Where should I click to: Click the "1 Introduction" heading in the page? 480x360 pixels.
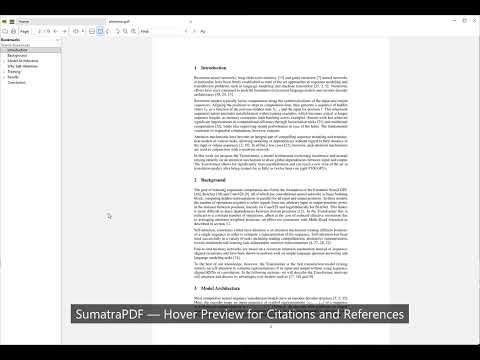click(x=210, y=68)
